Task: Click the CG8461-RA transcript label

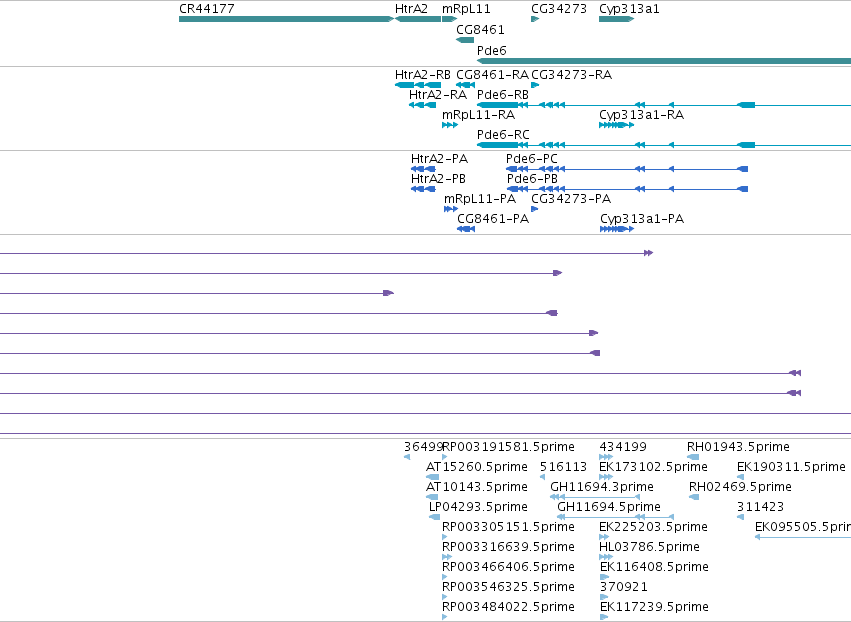Action: pyautogui.click(x=492, y=75)
